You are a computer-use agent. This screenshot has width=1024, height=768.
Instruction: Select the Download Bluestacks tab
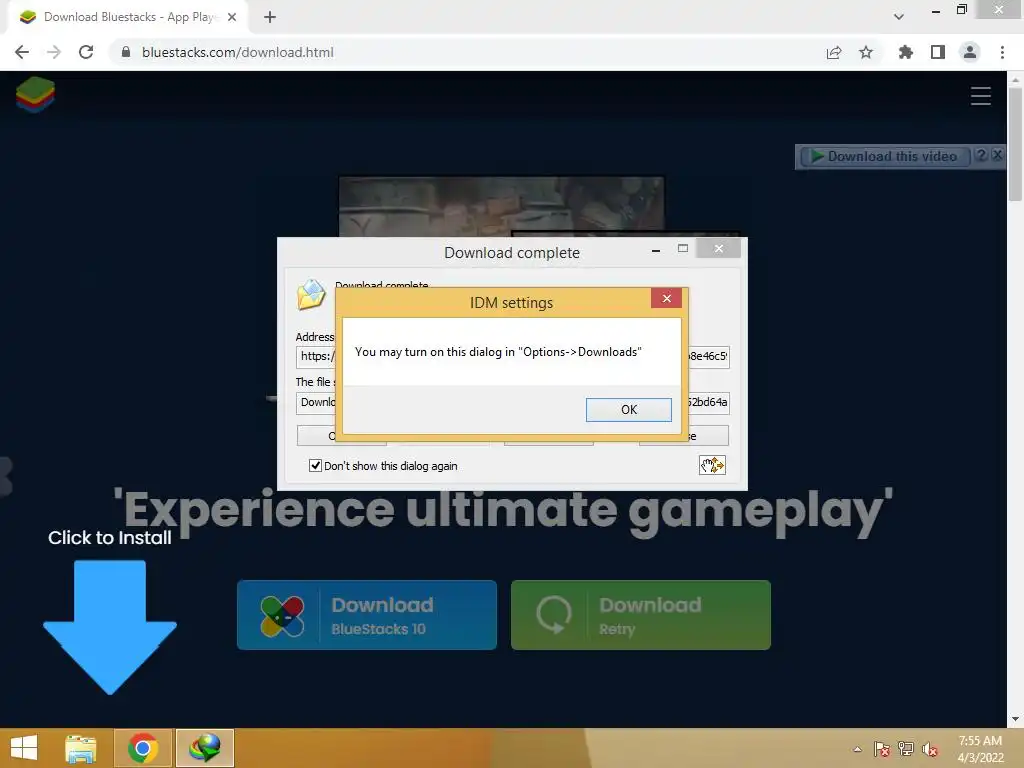pos(128,17)
